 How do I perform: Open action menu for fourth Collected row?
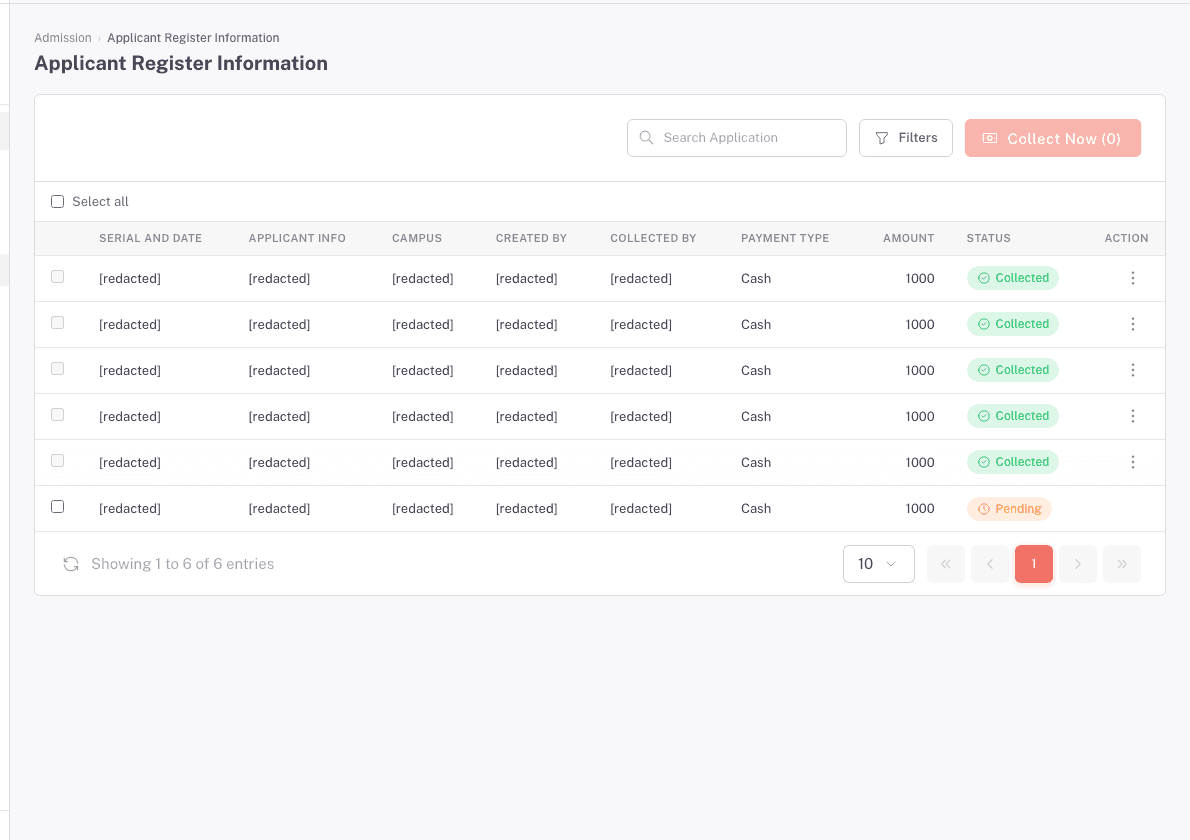point(1132,416)
